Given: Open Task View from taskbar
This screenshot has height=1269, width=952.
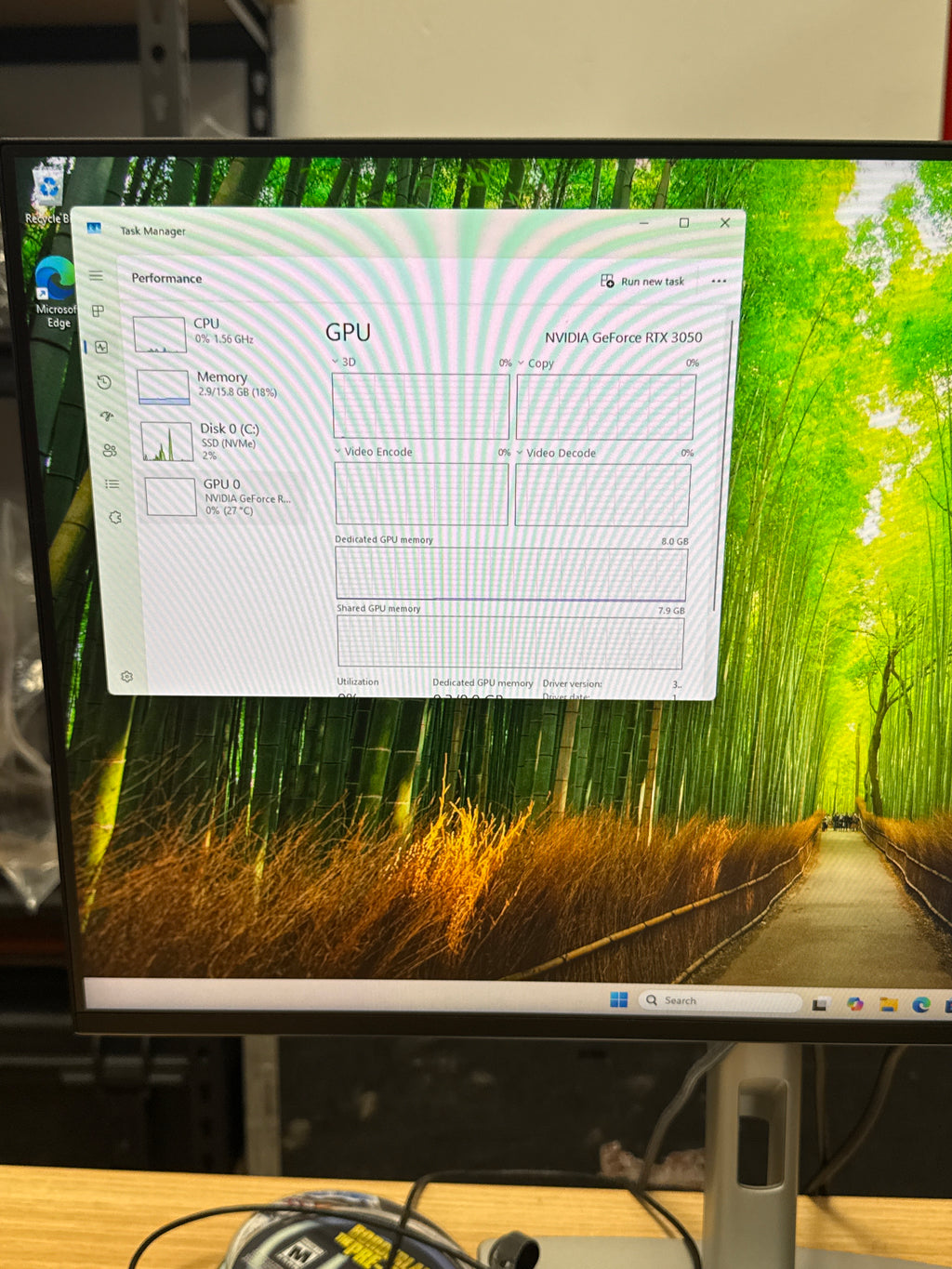Looking at the screenshot, I should point(820,1004).
